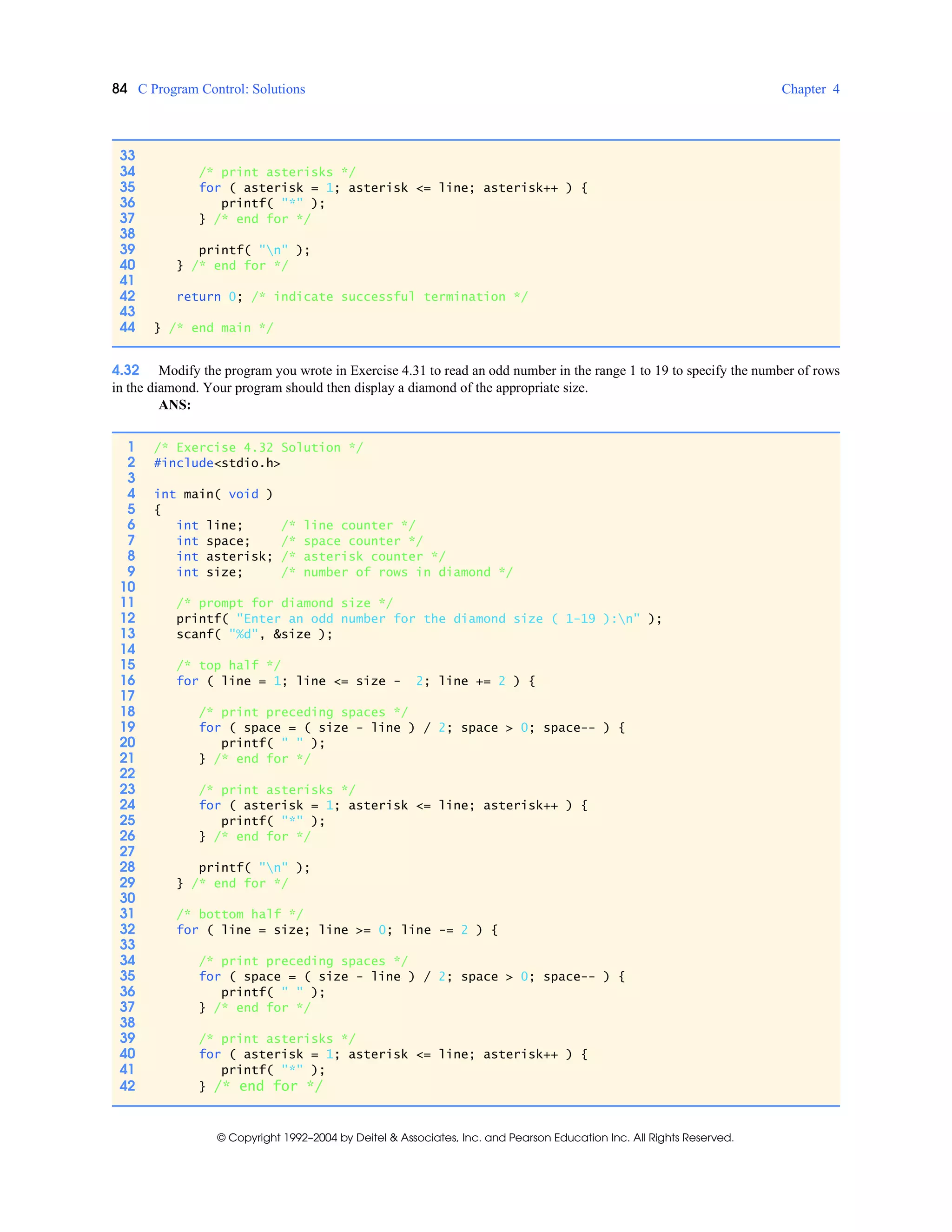This screenshot has height=1232, width=952.
Task: Click the 'int line;' declaration
Action: (210, 525)
